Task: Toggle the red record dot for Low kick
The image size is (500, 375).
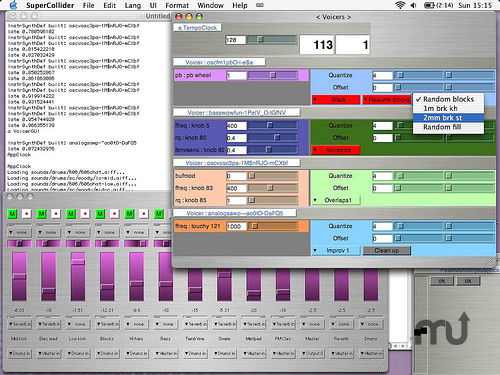Action: pos(85,214)
